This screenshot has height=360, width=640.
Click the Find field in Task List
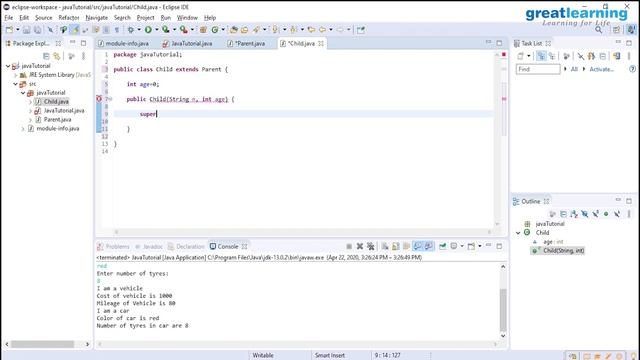point(538,69)
